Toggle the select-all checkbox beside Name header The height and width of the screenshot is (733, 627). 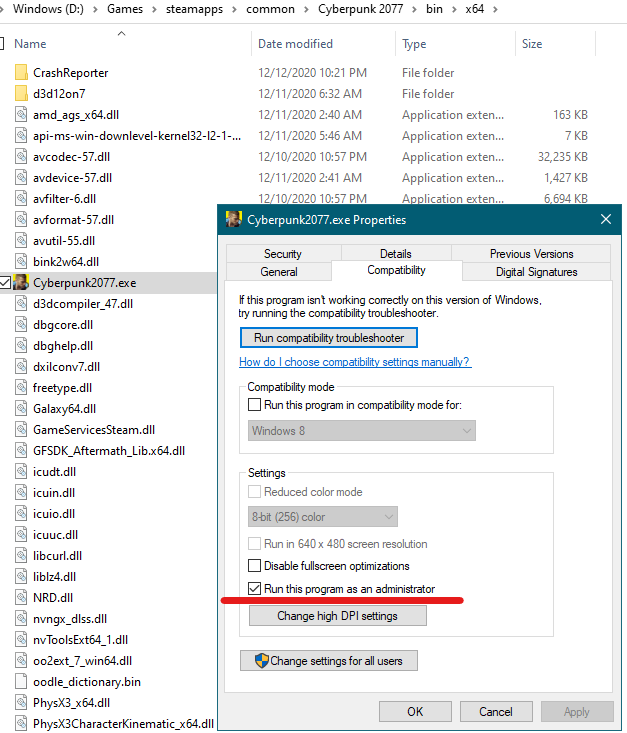[x=2, y=43]
